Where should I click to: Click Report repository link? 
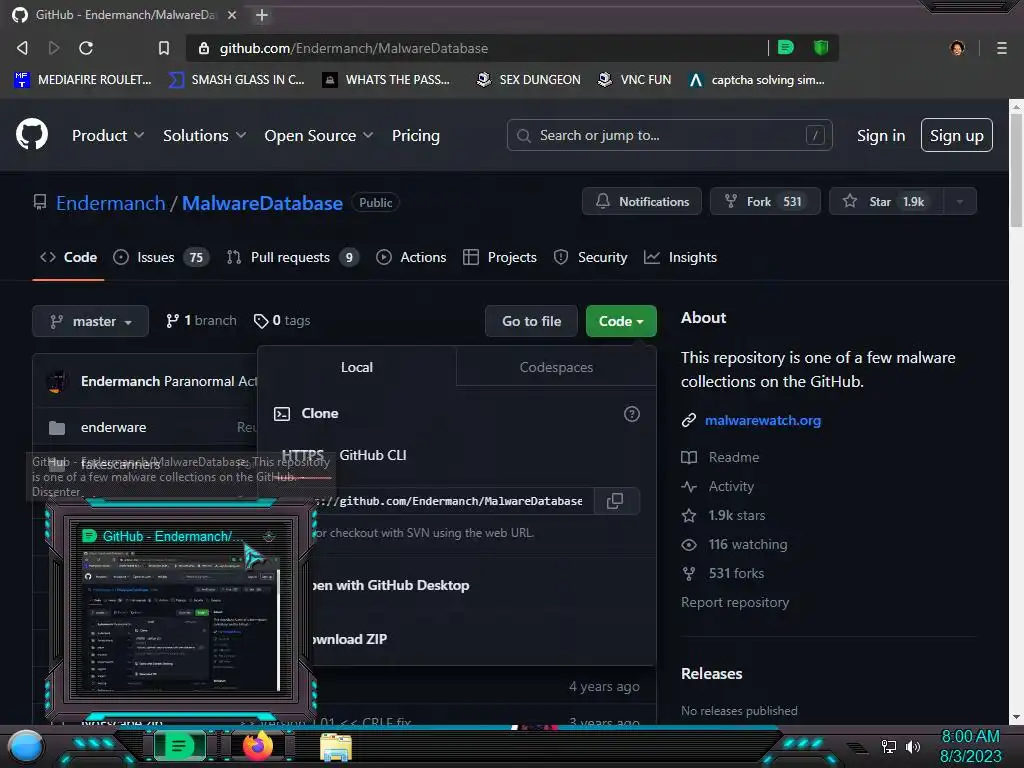(x=735, y=602)
